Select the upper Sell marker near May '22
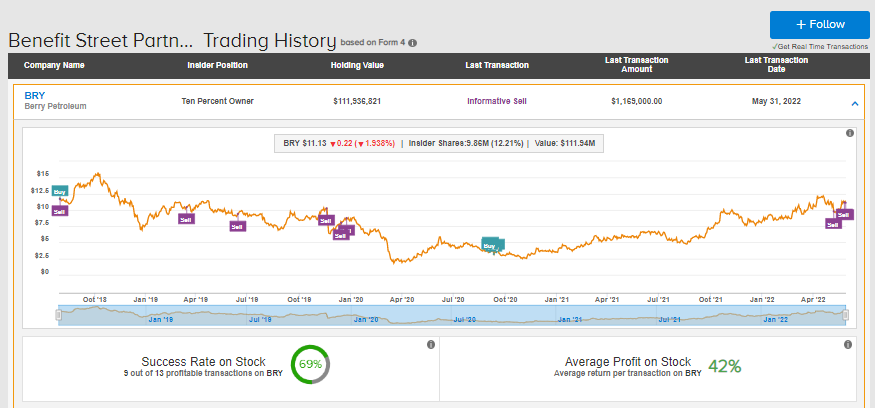Image resolution: width=875 pixels, height=408 pixels. (845, 214)
